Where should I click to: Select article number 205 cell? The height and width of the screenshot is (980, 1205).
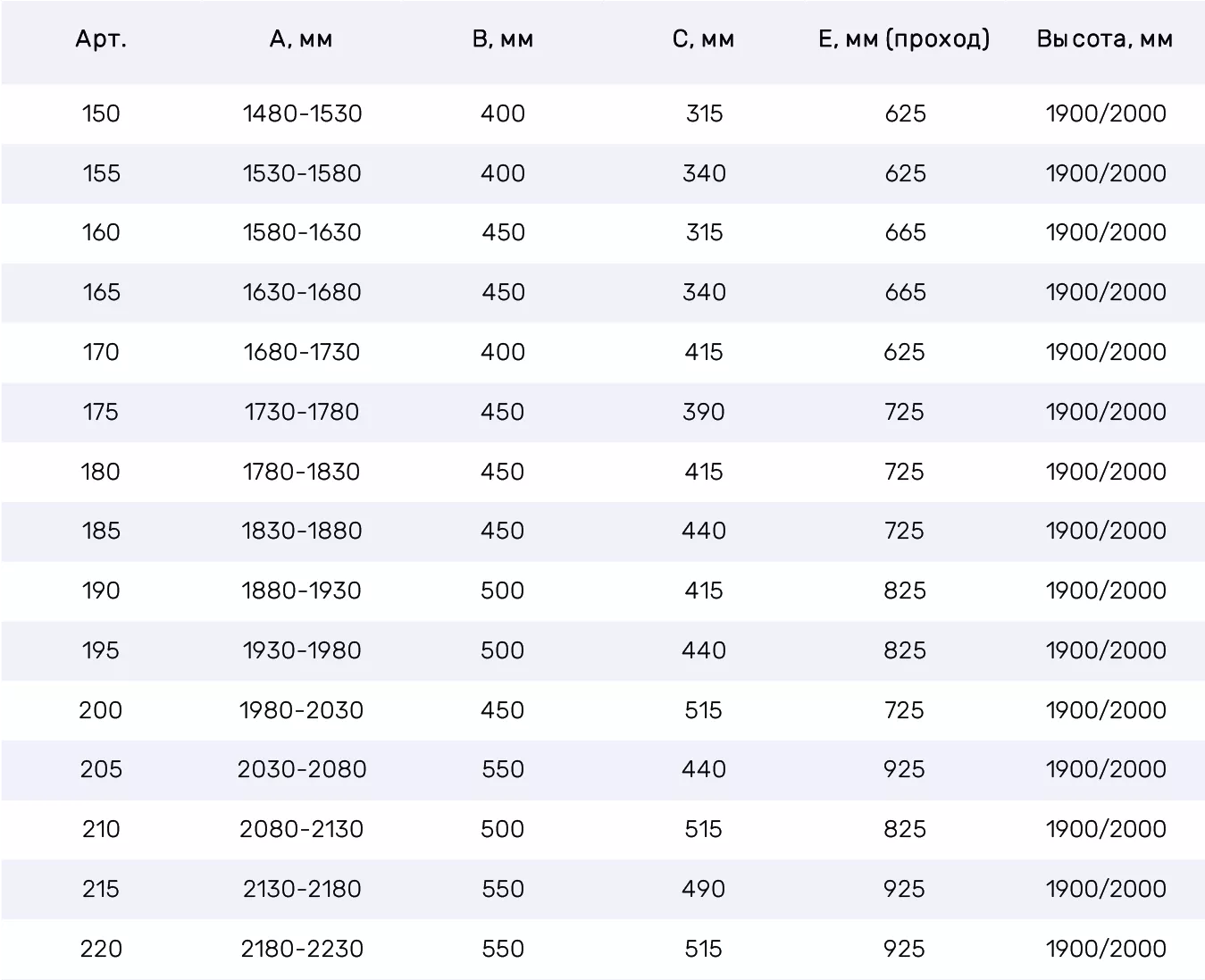point(101,769)
